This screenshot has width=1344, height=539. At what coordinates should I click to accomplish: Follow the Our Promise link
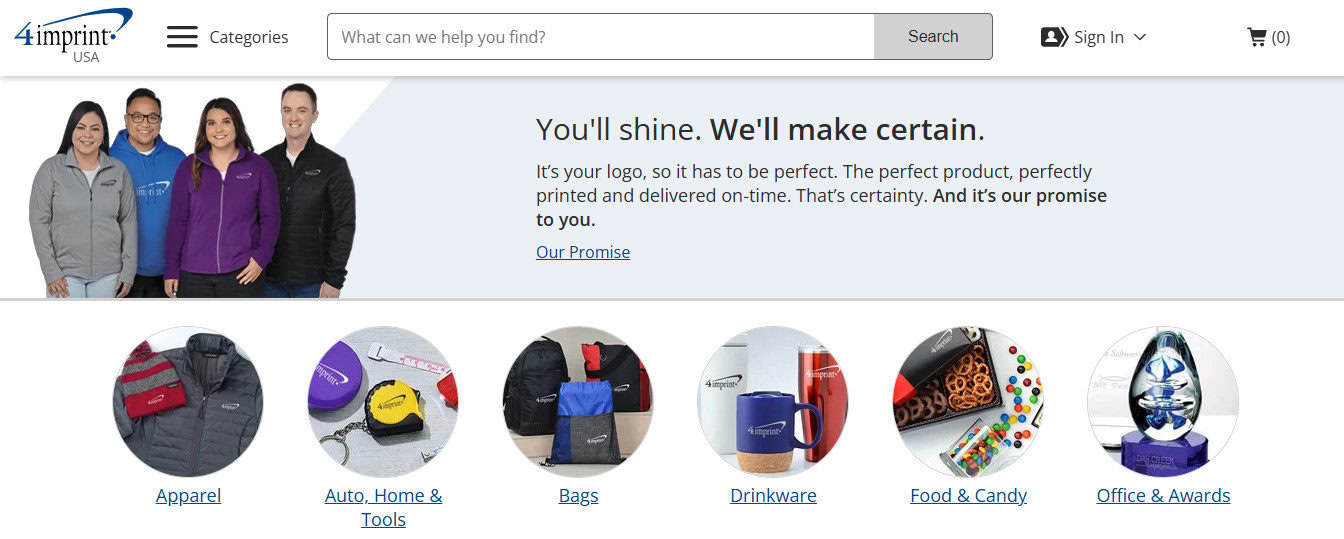click(x=583, y=252)
